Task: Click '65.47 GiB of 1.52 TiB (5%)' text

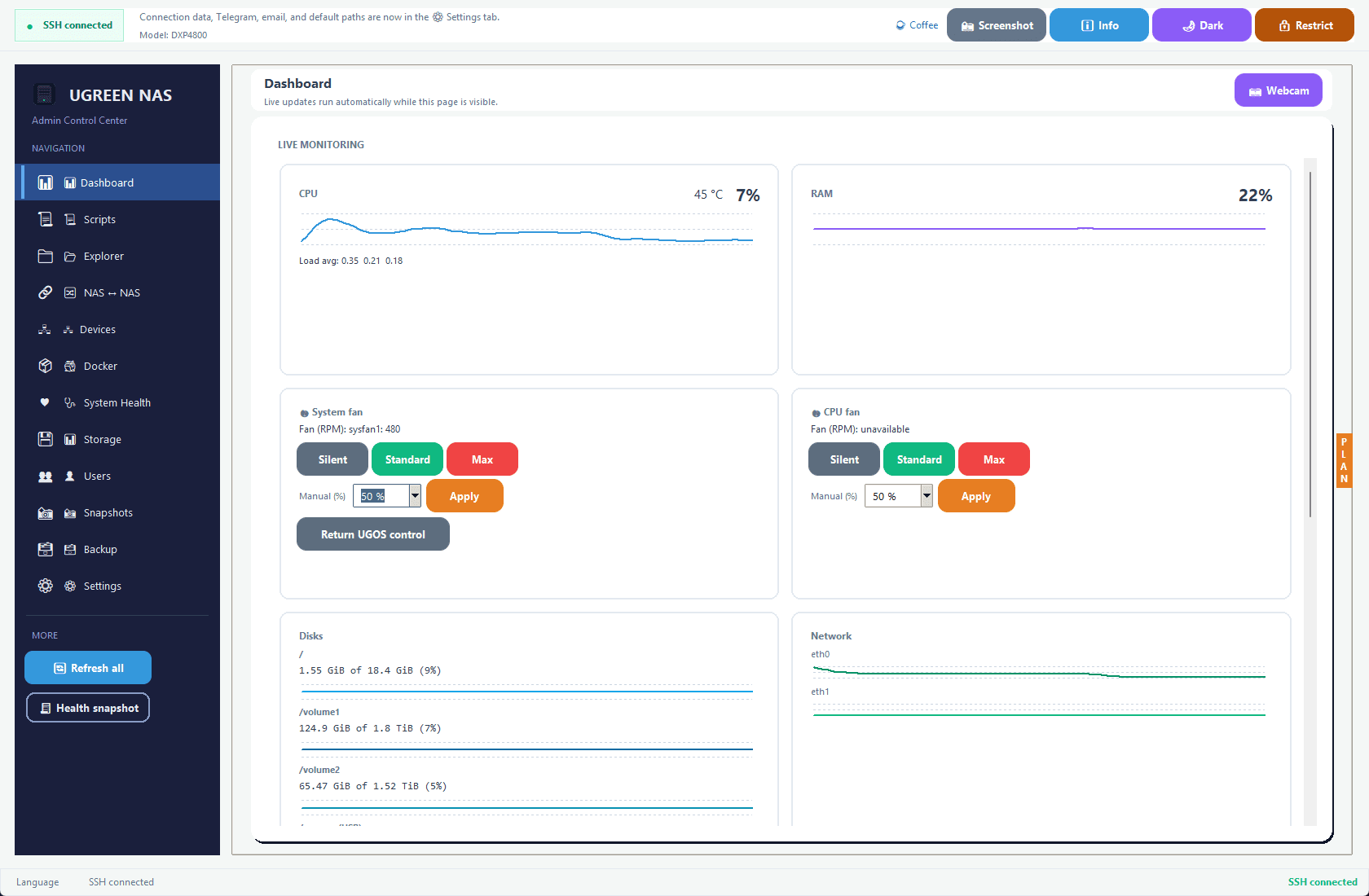Action: [x=373, y=786]
